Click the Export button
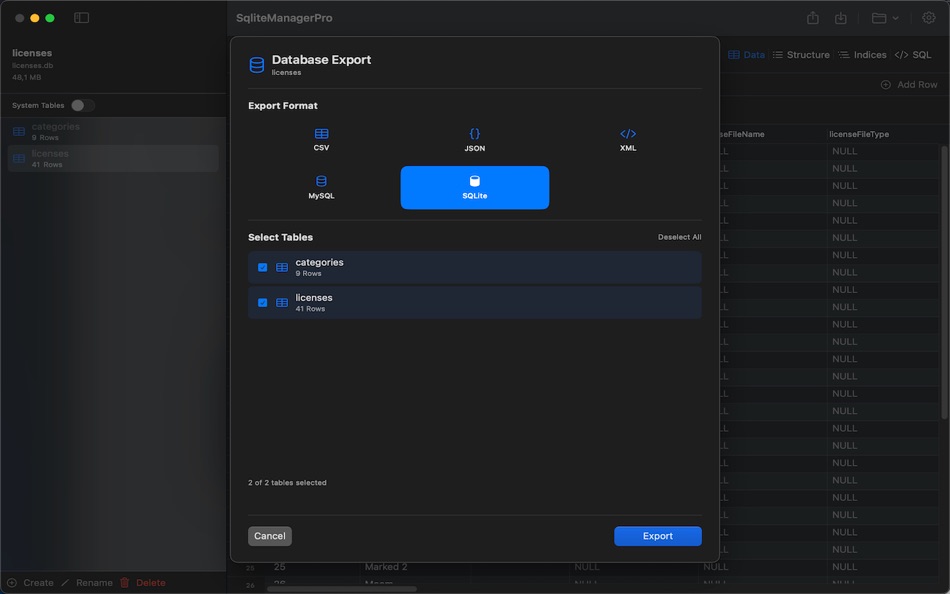 (657, 535)
